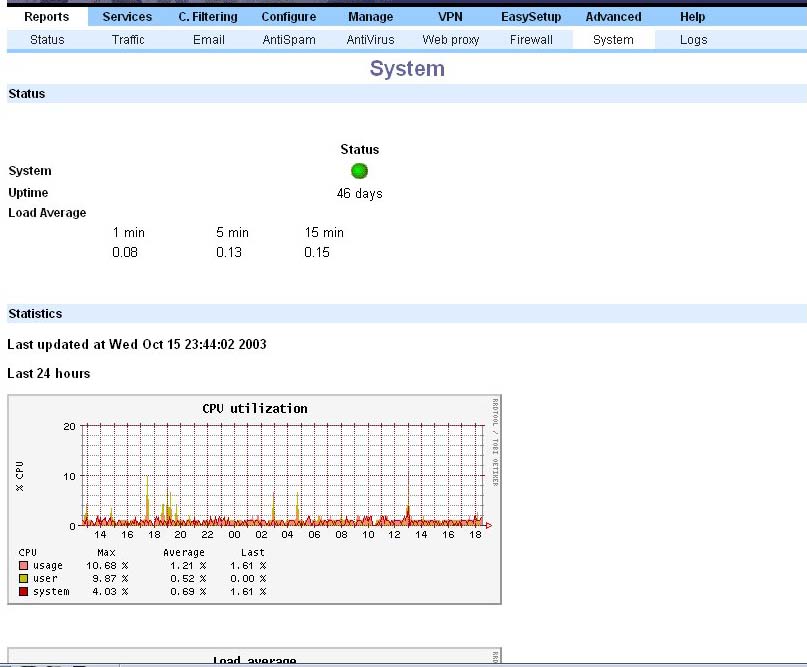The width and height of the screenshot is (807, 667).
Task: Open the Configure menu
Action: [289, 16]
